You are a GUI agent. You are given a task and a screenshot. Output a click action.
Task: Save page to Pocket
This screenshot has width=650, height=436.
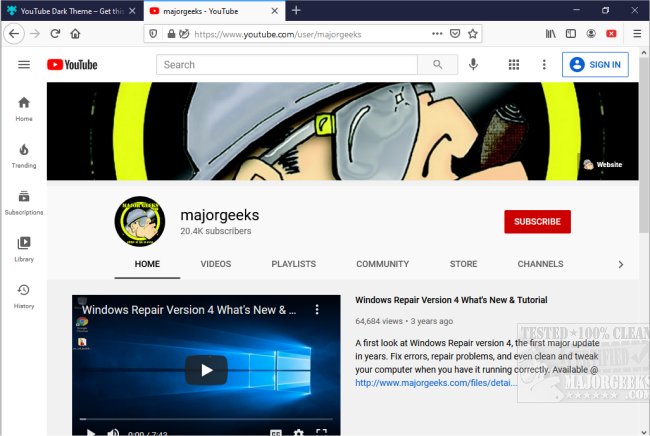click(x=455, y=34)
